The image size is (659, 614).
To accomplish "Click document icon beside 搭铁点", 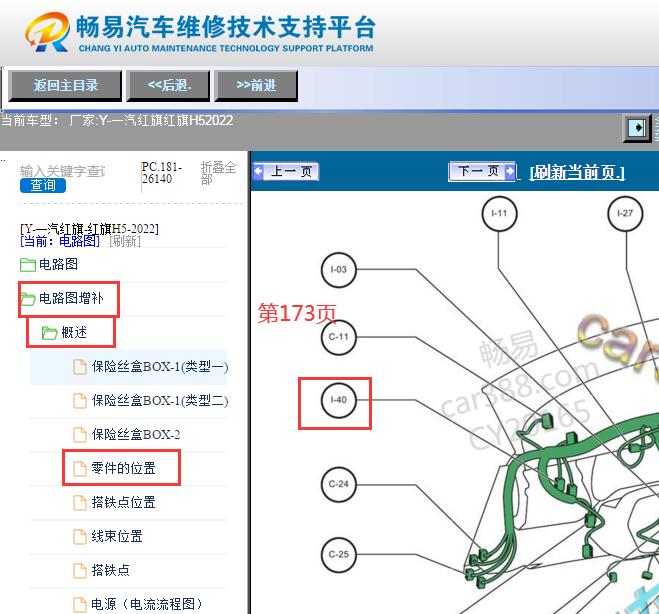I will pos(80,570).
